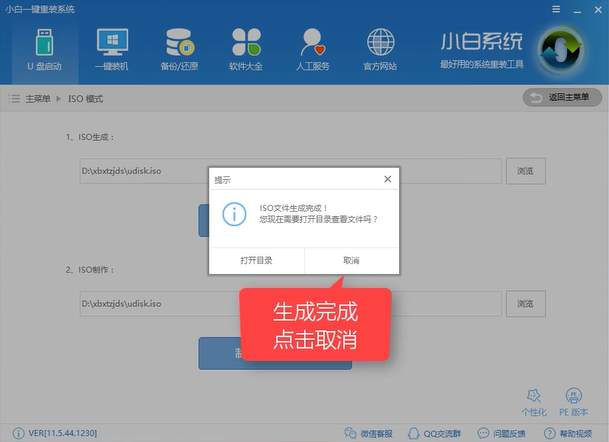609x442 pixels.
Task: Open QQ交流群 in status bar
Action: point(434,433)
